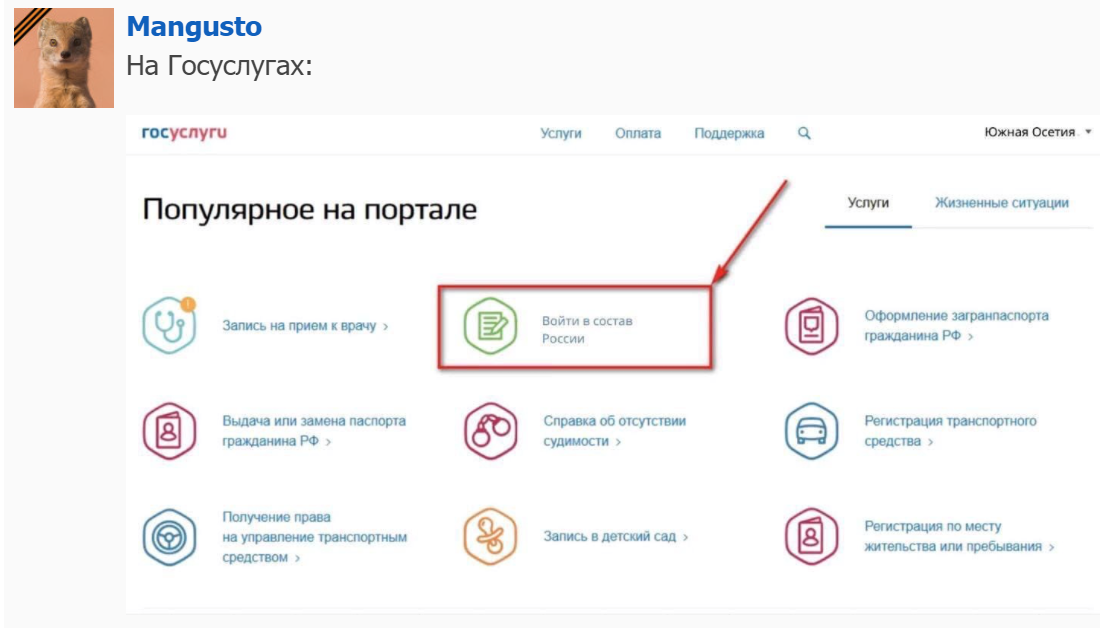Click the steering wheel driving license icon
Image resolution: width=1100 pixels, height=628 pixels.
coord(169,537)
